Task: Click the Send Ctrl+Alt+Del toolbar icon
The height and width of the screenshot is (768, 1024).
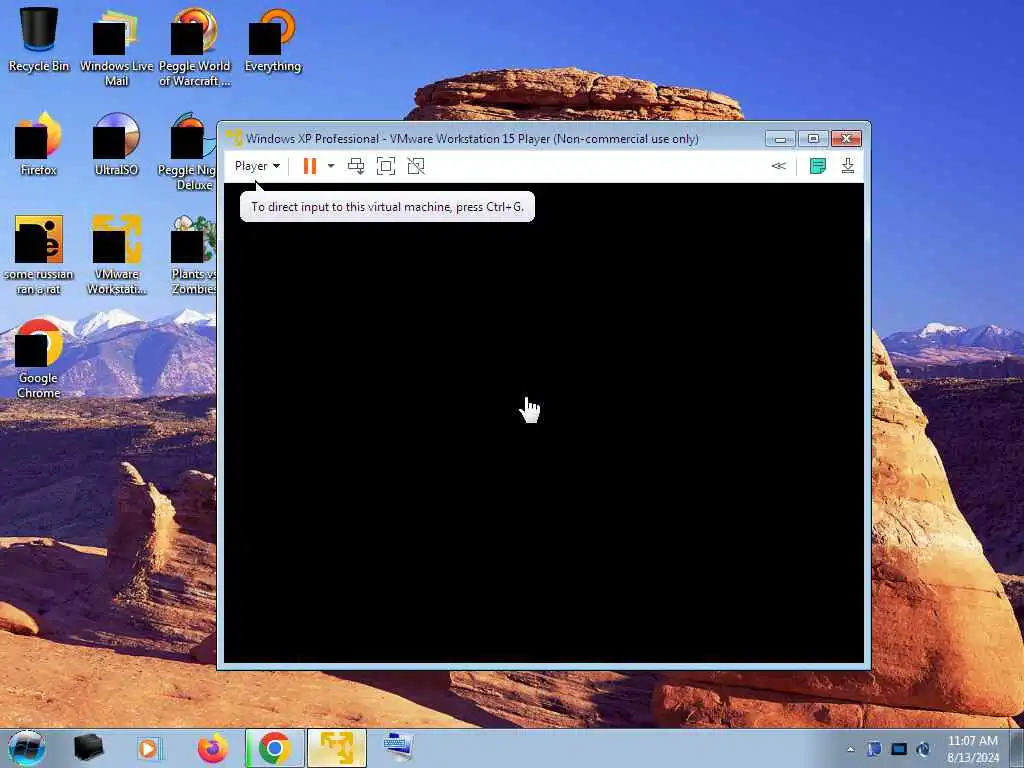Action: tap(356, 166)
